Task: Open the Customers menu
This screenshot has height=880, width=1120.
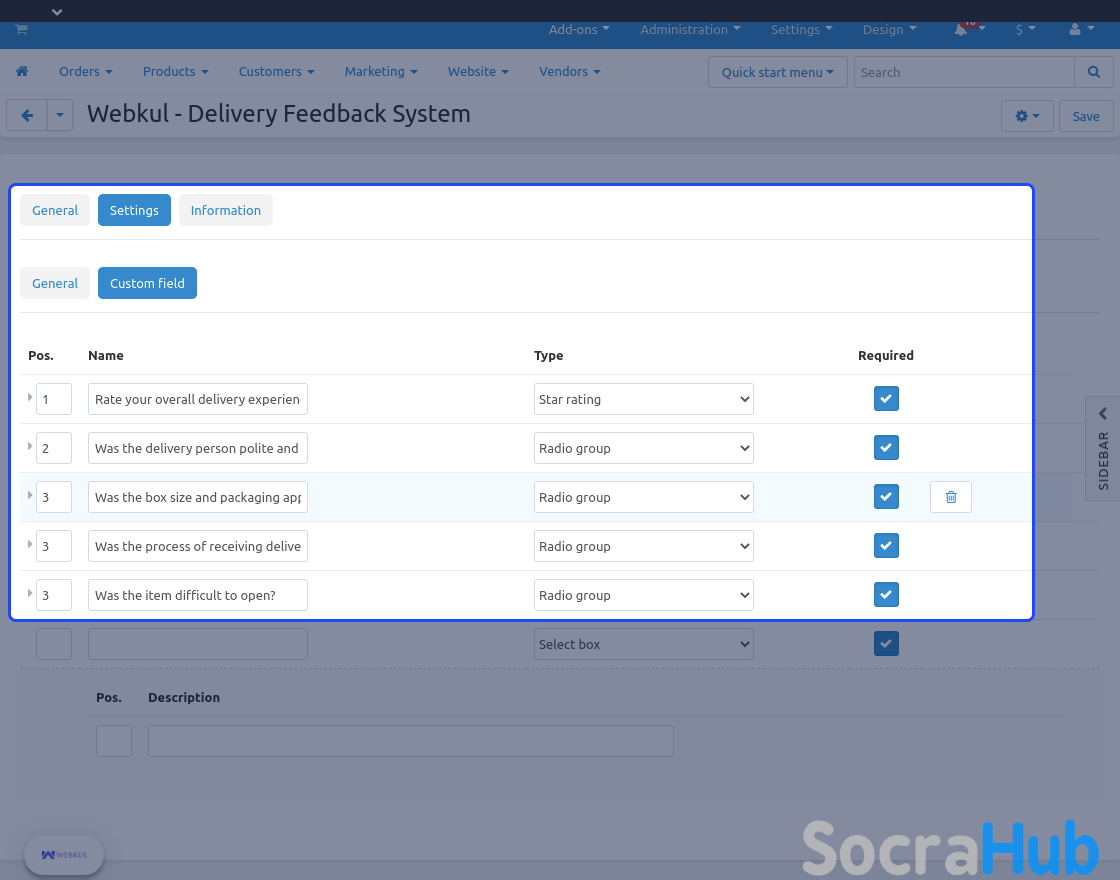Action: coord(276,71)
